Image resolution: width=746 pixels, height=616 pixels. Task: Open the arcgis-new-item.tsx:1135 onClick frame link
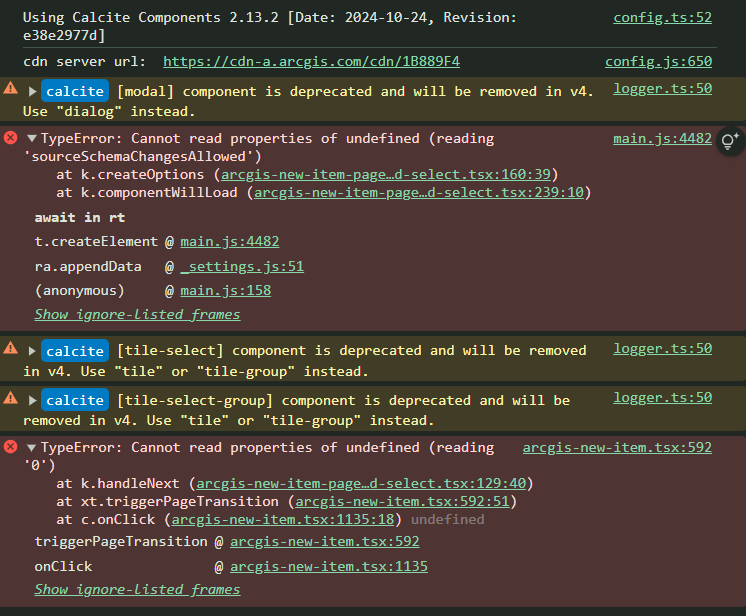(x=328, y=566)
